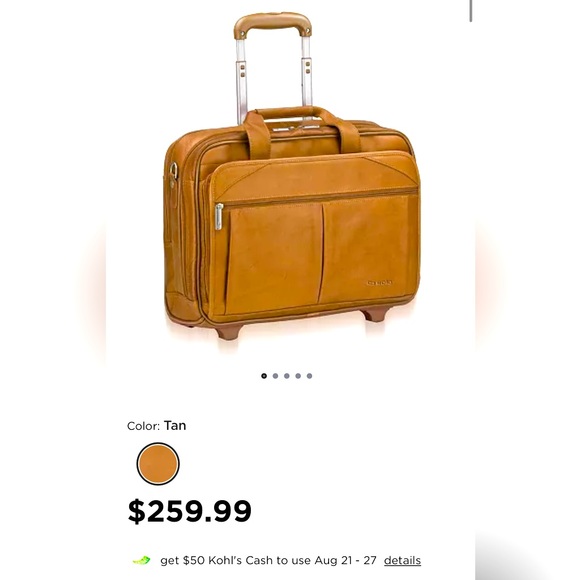Jump to the second image carousel dot
580x580 pixels.
pyautogui.click(x=275, y=376)
